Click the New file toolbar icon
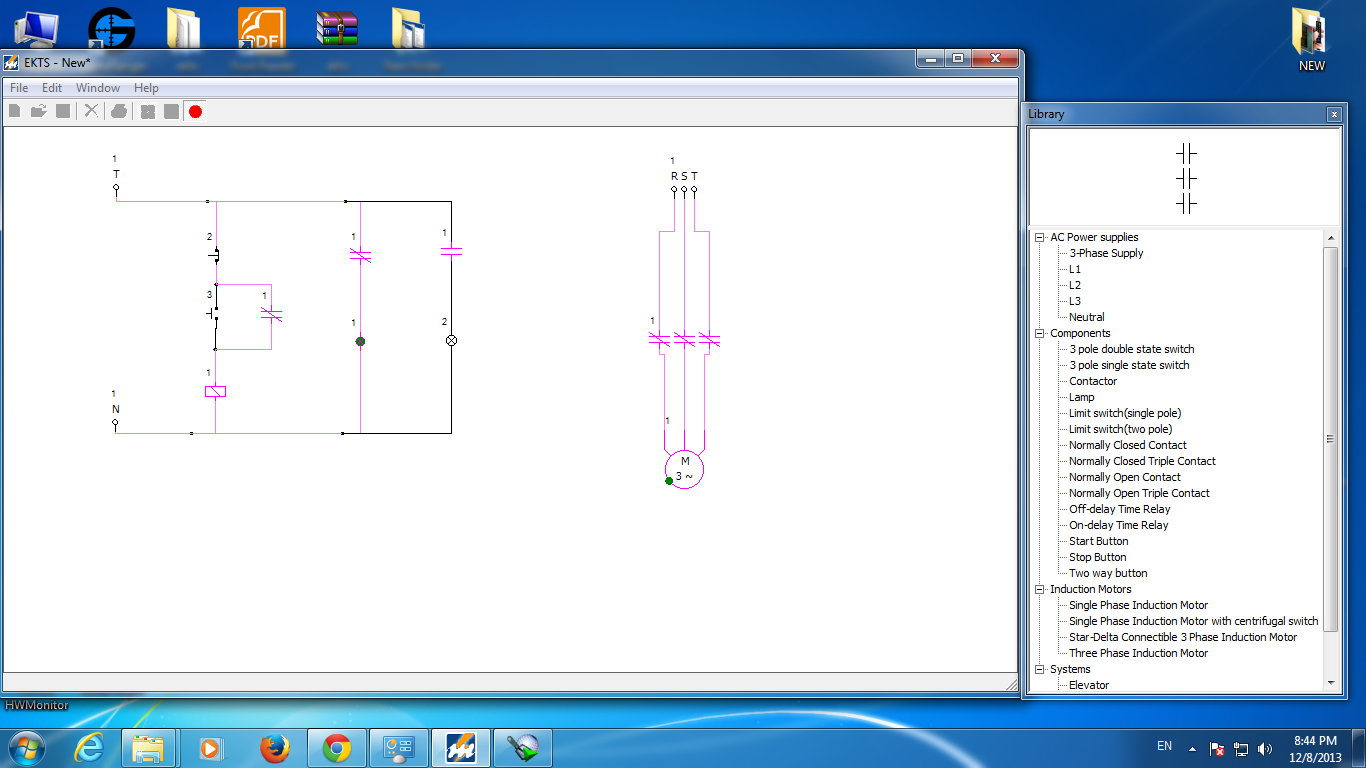 (15, 111)
